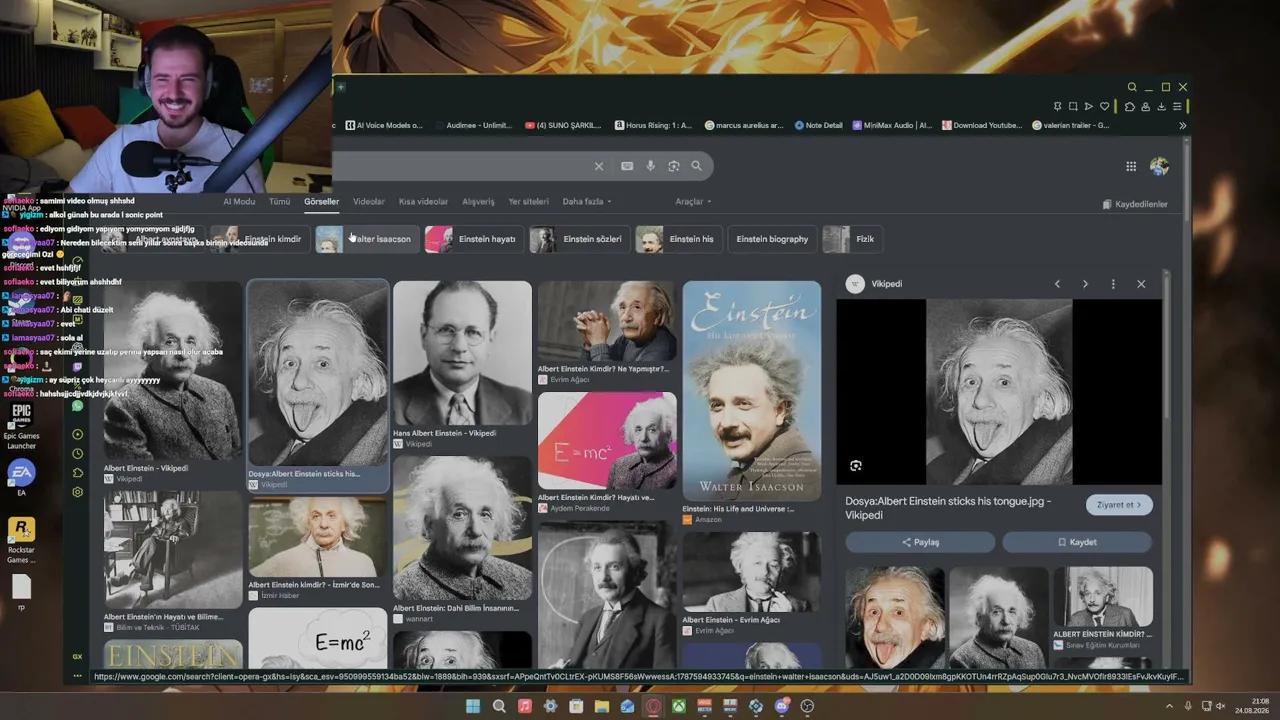Screen dimensions: 1280x720
Task: Click the Kaydet save button
Action: [x=1077, y=542]
